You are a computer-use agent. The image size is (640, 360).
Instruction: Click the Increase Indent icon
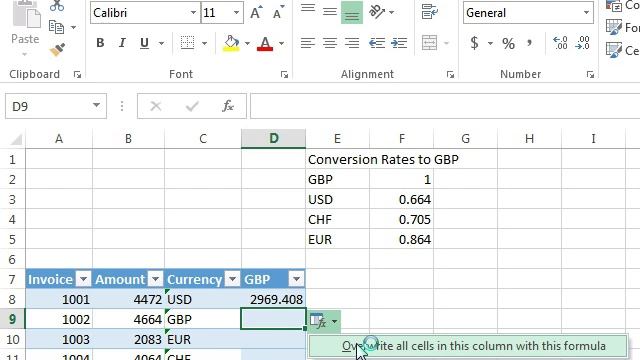tap(399, 43)
